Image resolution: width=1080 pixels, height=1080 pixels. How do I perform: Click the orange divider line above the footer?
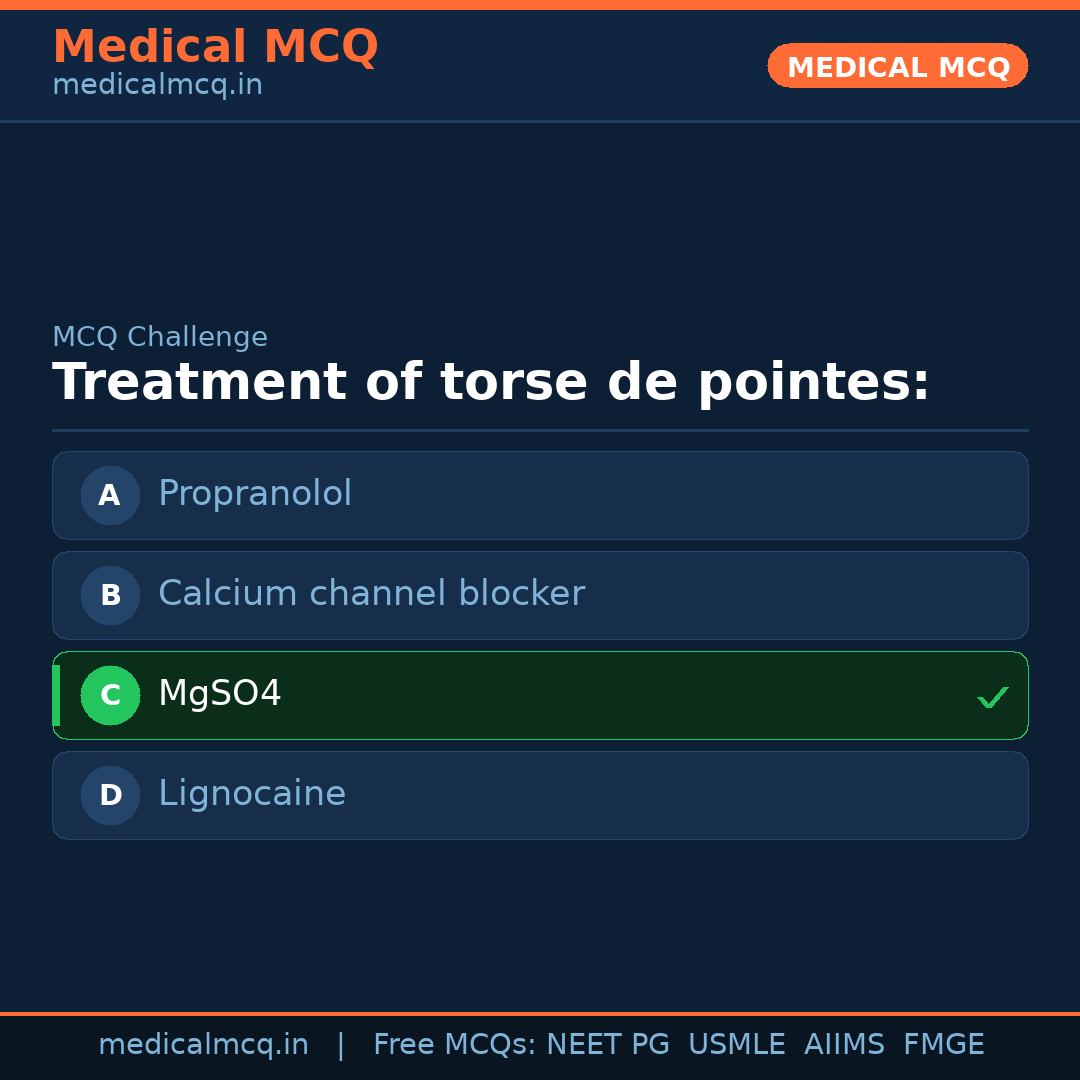(x=540, y=1012)
